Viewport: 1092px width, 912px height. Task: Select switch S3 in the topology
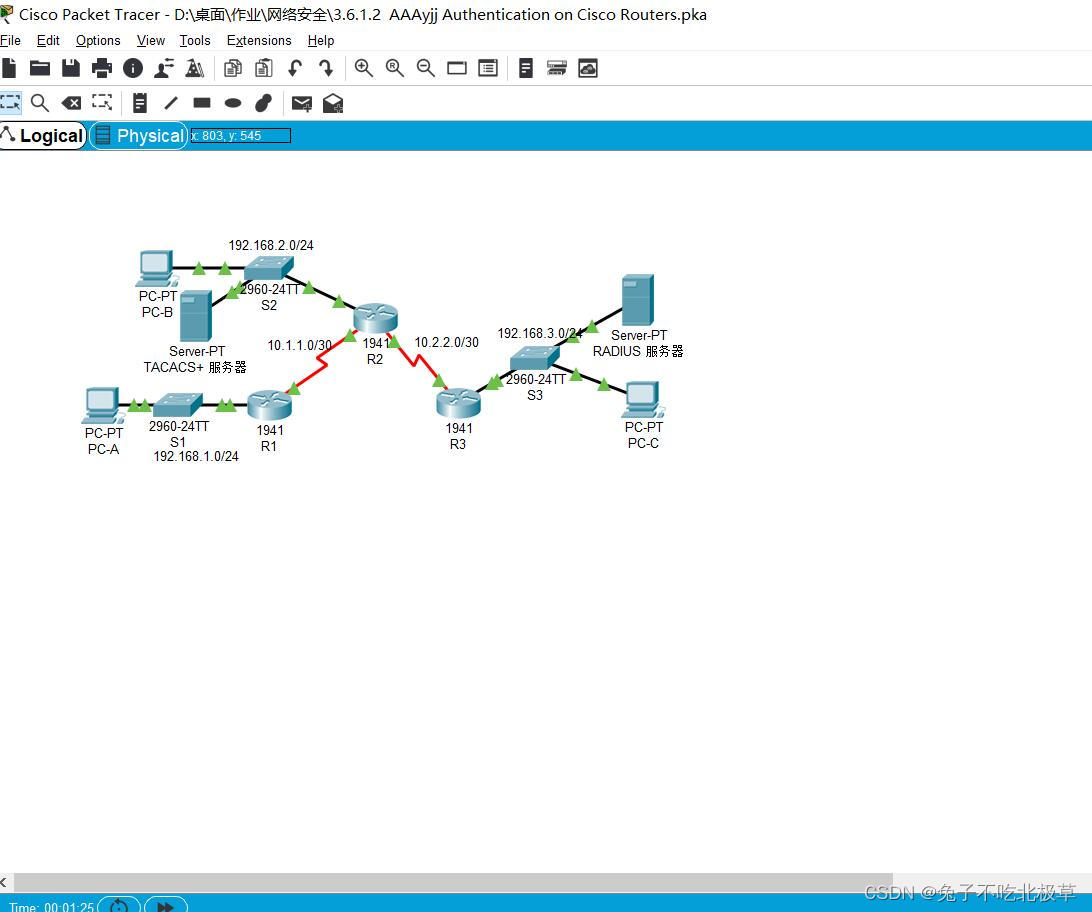[x=534, y=359]
